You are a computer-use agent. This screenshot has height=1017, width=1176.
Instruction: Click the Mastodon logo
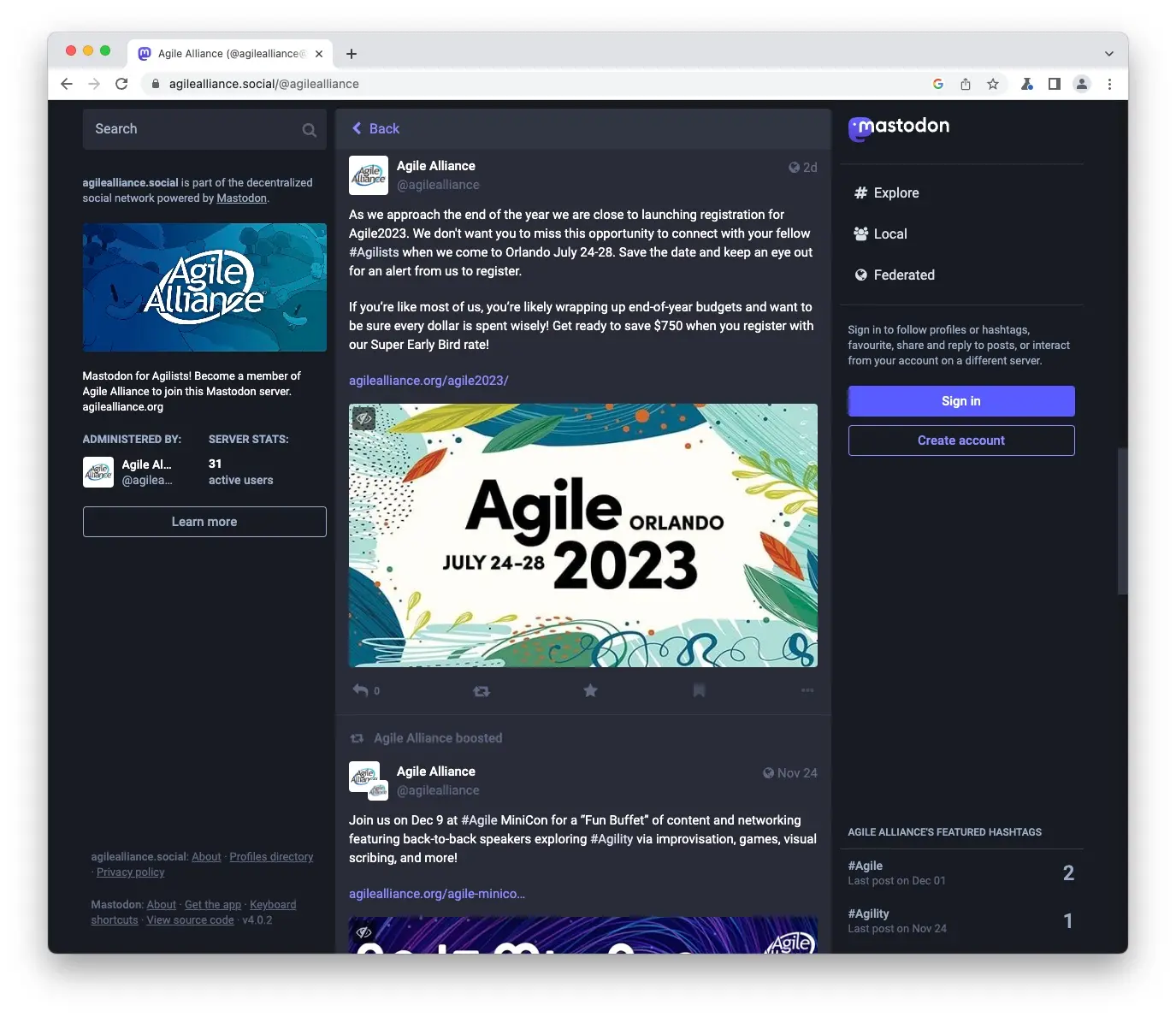coord(899,127)
